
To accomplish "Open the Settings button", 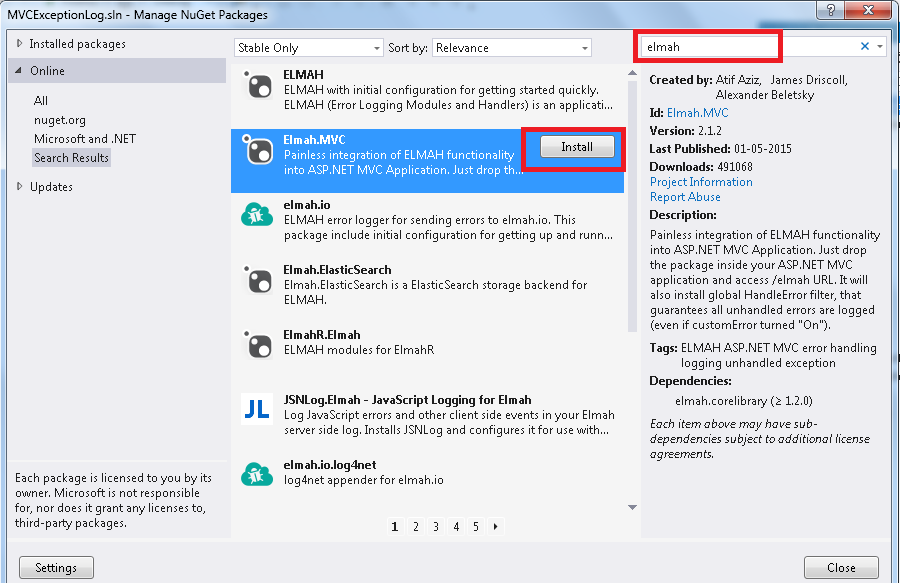I will pyautogui.click(x=56, y=568).
